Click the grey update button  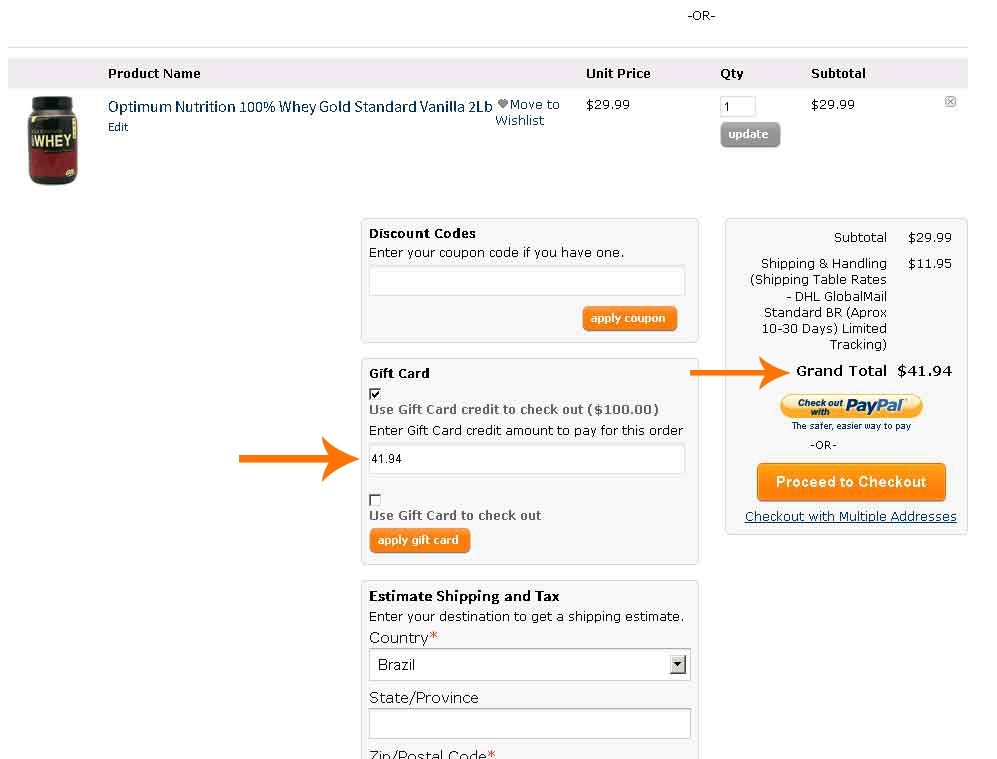(750, 134)
